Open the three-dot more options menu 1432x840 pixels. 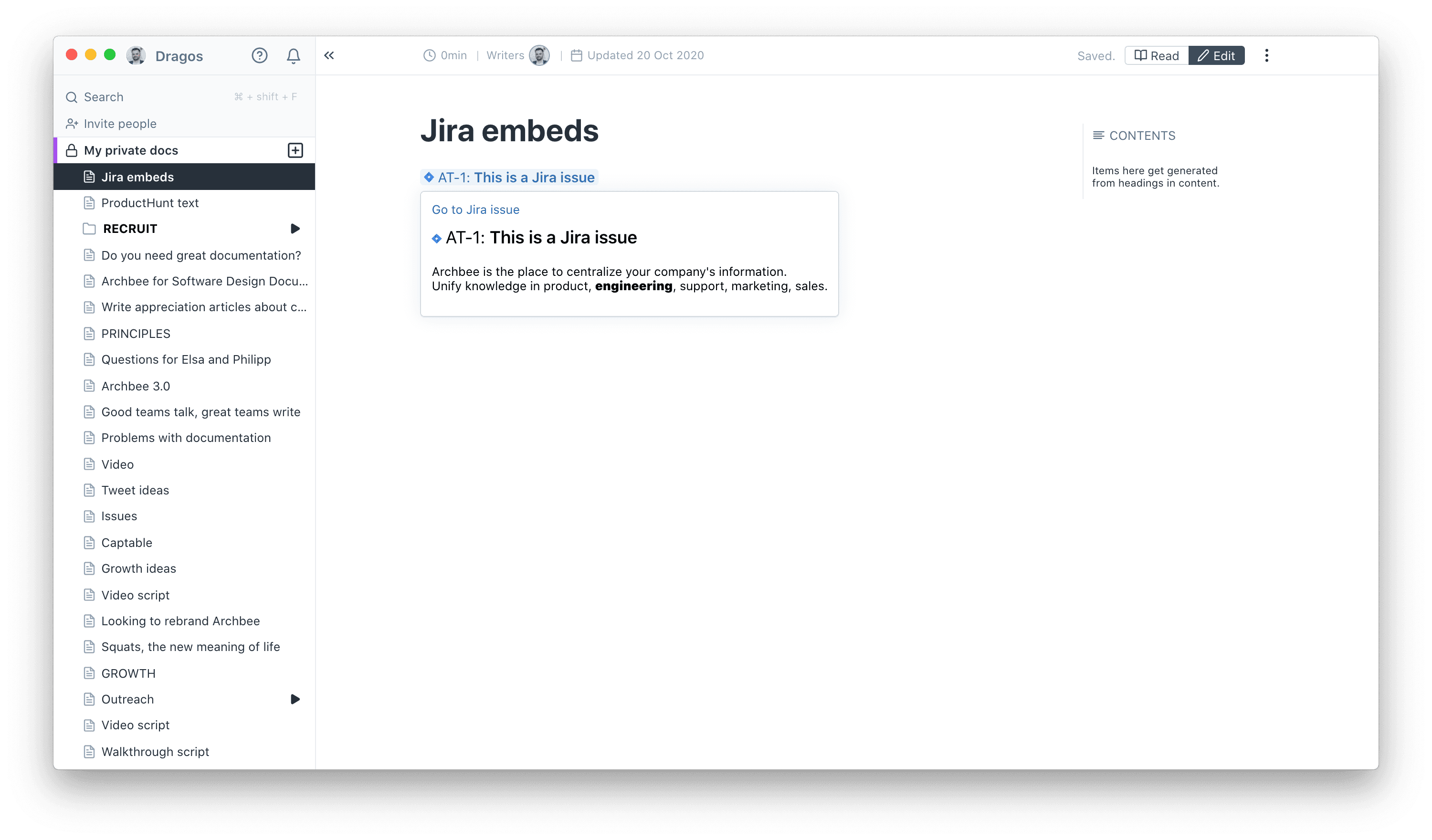pos(1266,56)
